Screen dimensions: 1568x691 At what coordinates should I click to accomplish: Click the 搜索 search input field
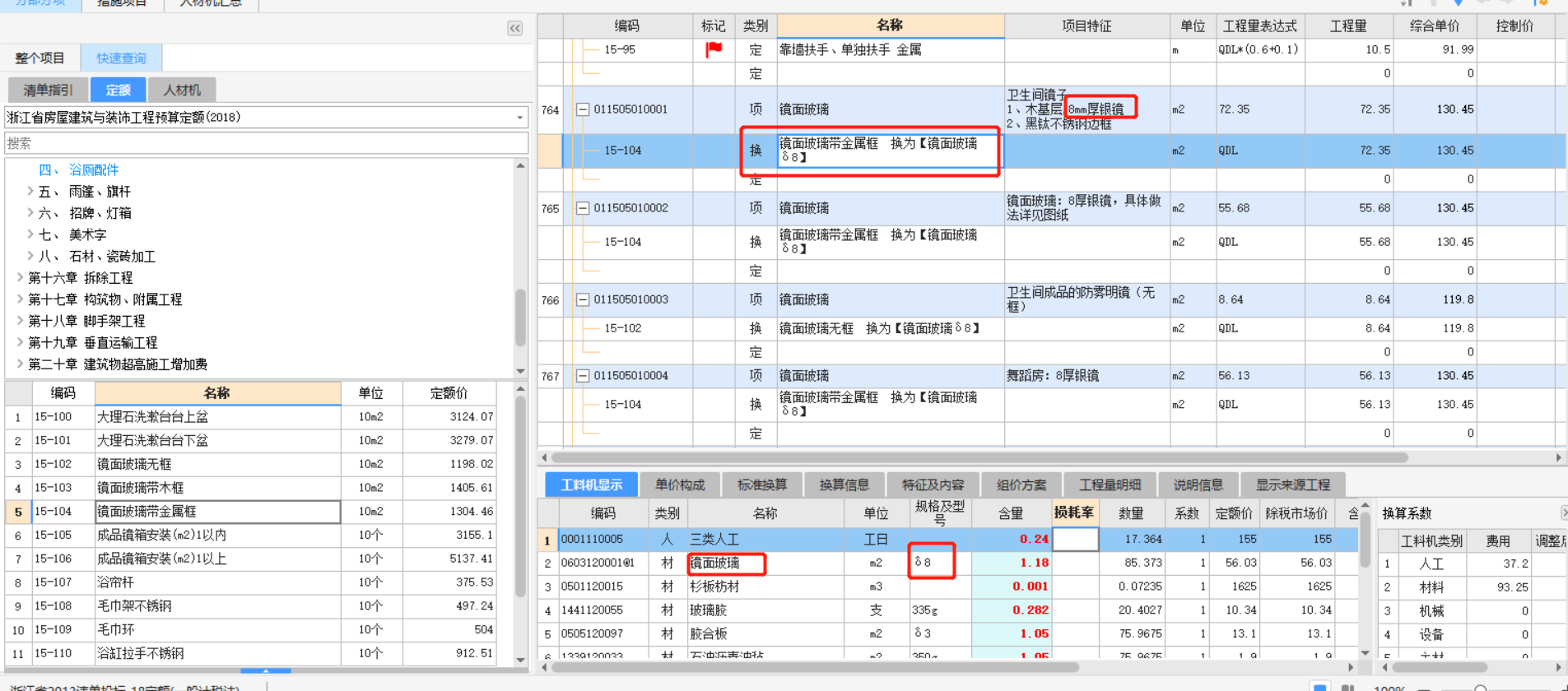click(x=266, y=143)
